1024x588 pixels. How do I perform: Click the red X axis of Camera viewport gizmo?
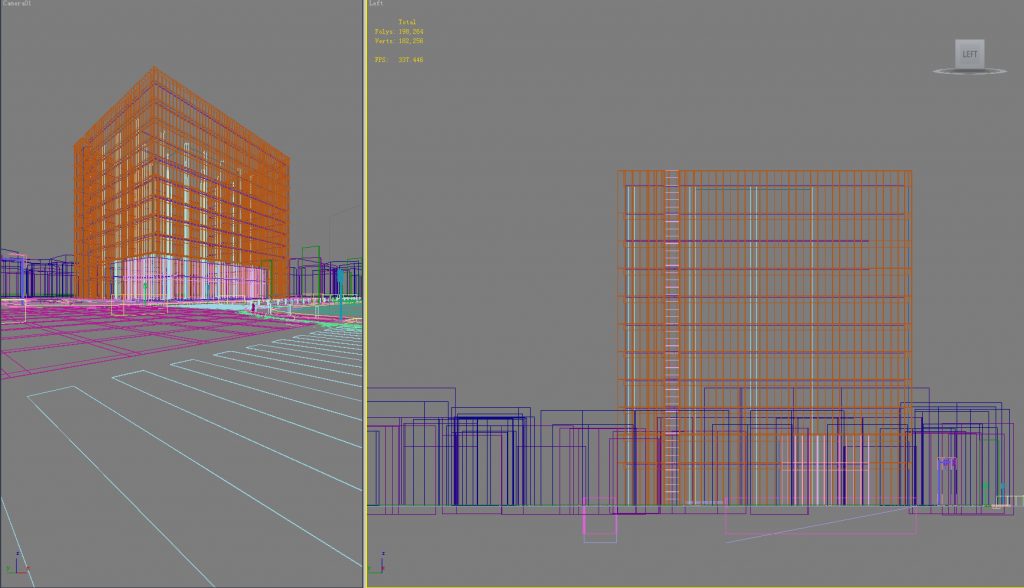point(24,572)
